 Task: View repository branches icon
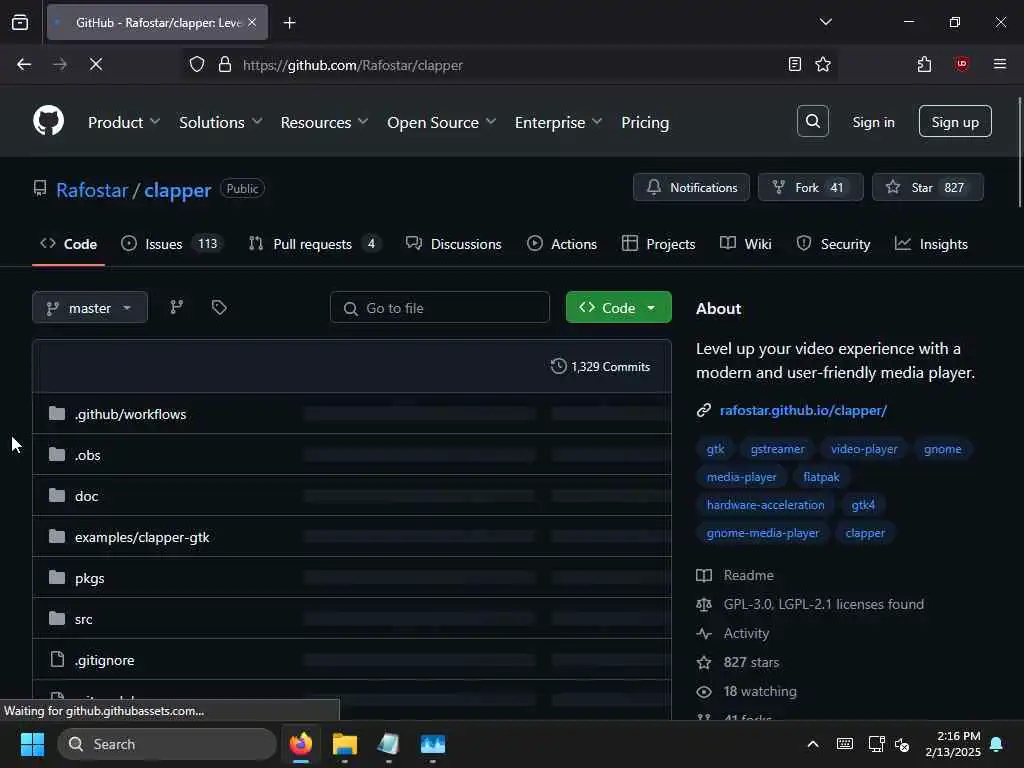pyautogui.click(x=176, y=307)
